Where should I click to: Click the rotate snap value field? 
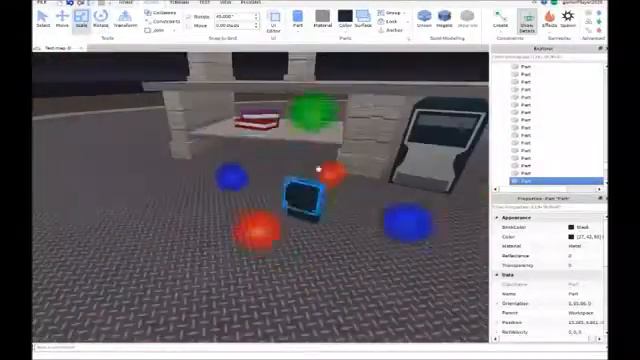[x=234, y=17]
